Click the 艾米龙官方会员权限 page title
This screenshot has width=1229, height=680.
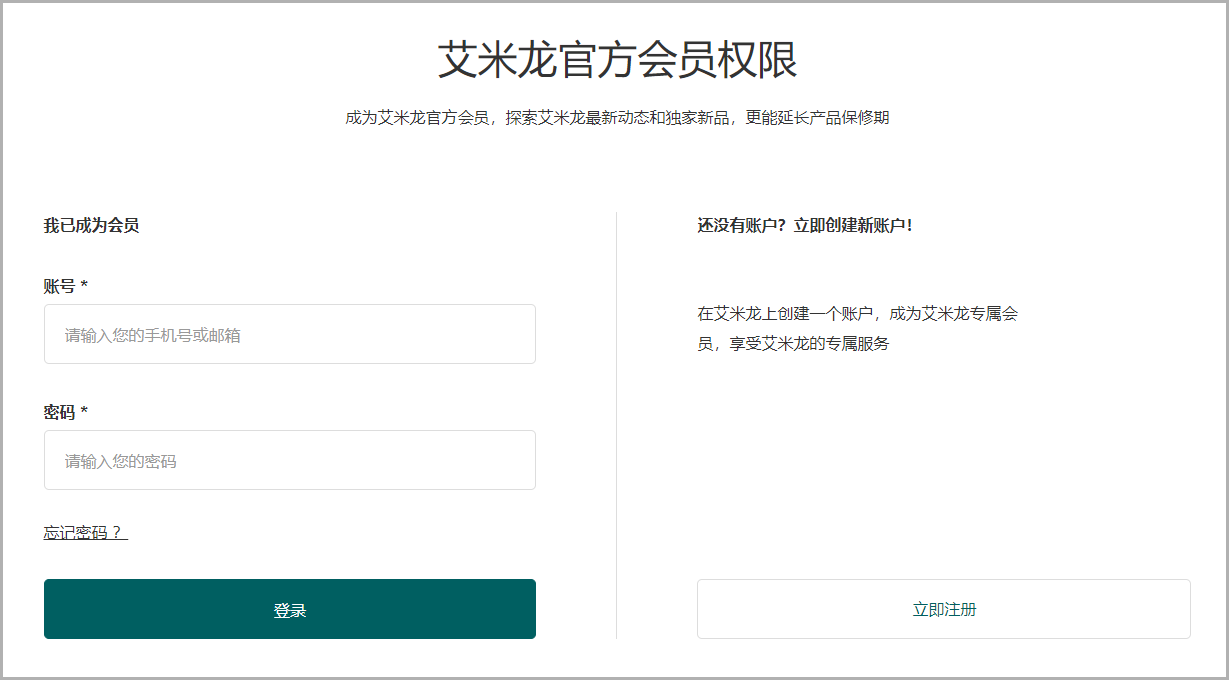pos(617,60)
